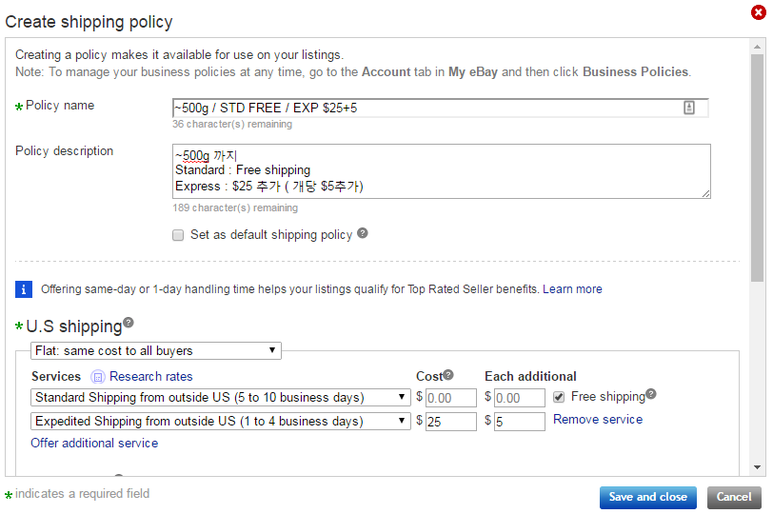
Task: Enable Set as default shipping policy
Action: (178, 235)
